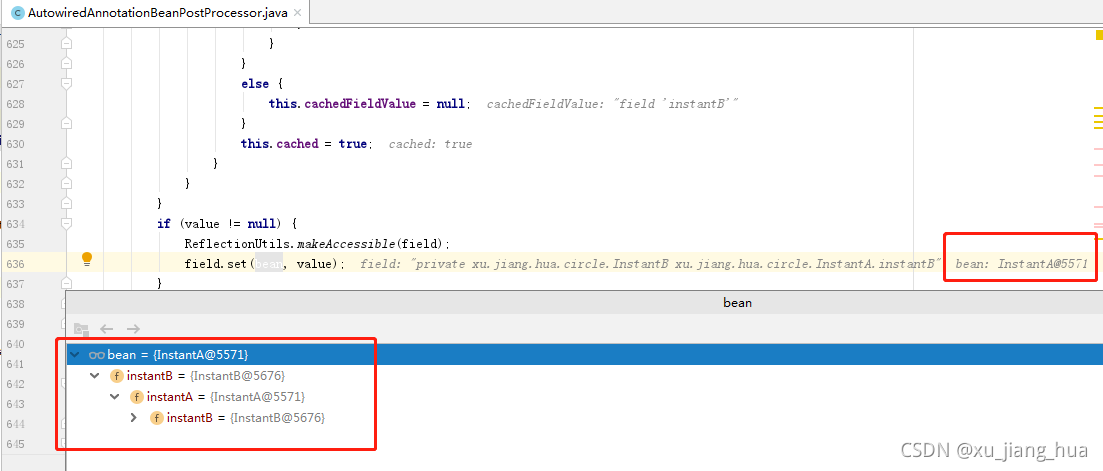Click the field icon of instantB = {InstantB@5676} first-level row
Viewport: 1103px width, 471px height.
[117, 376]
